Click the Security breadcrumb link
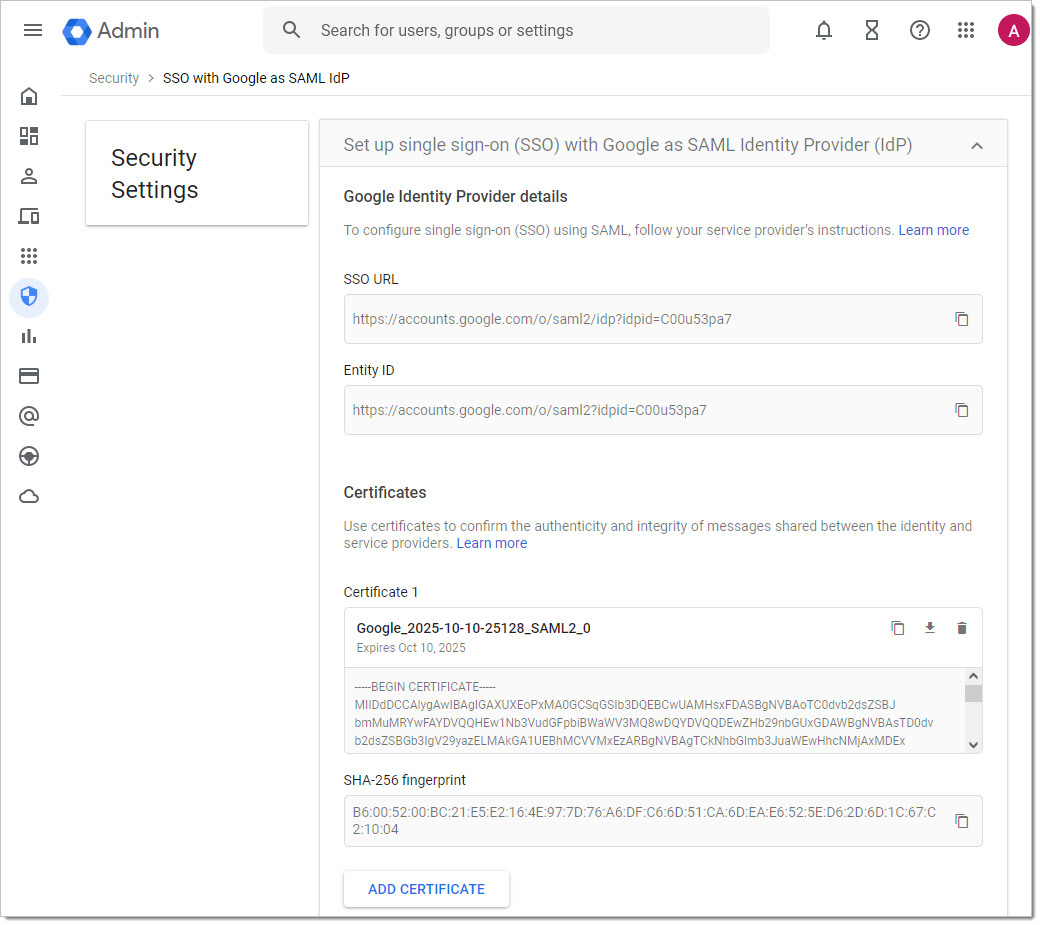This screenshot has width=1040, height=925. click(114, 78)
